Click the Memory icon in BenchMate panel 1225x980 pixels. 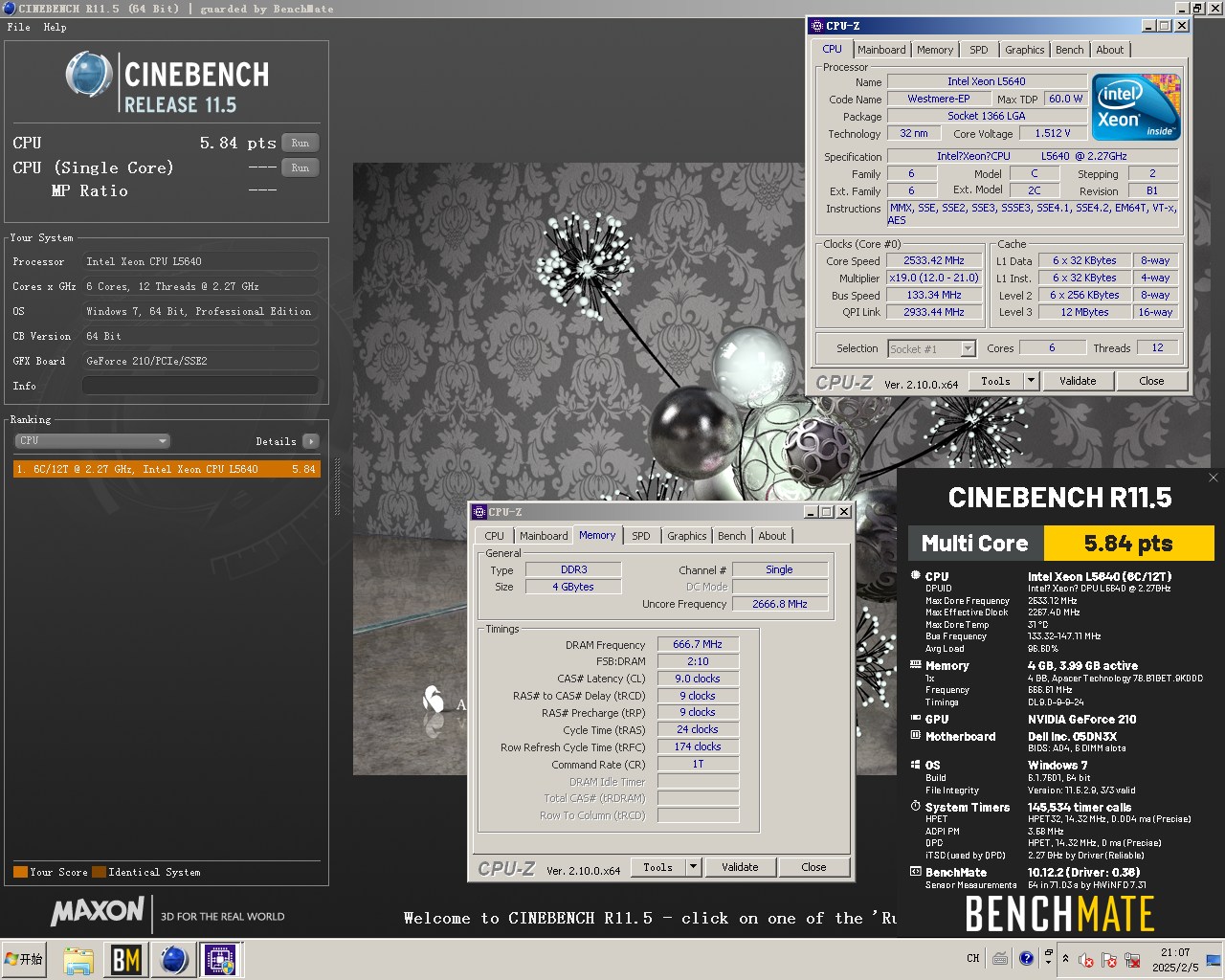(x=916, y=665)
